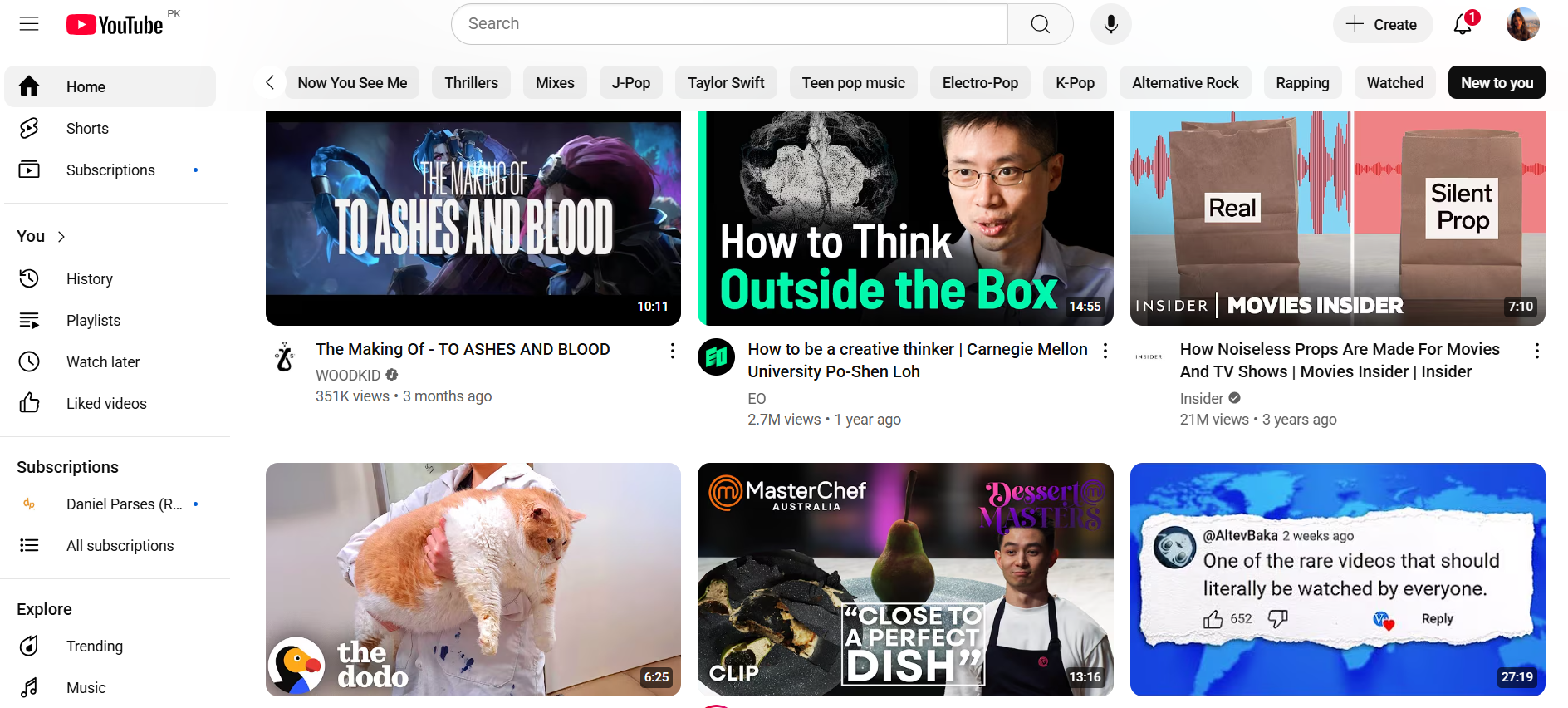Click the Create button
This screenshot has width=1568, height=708.
1382,24
